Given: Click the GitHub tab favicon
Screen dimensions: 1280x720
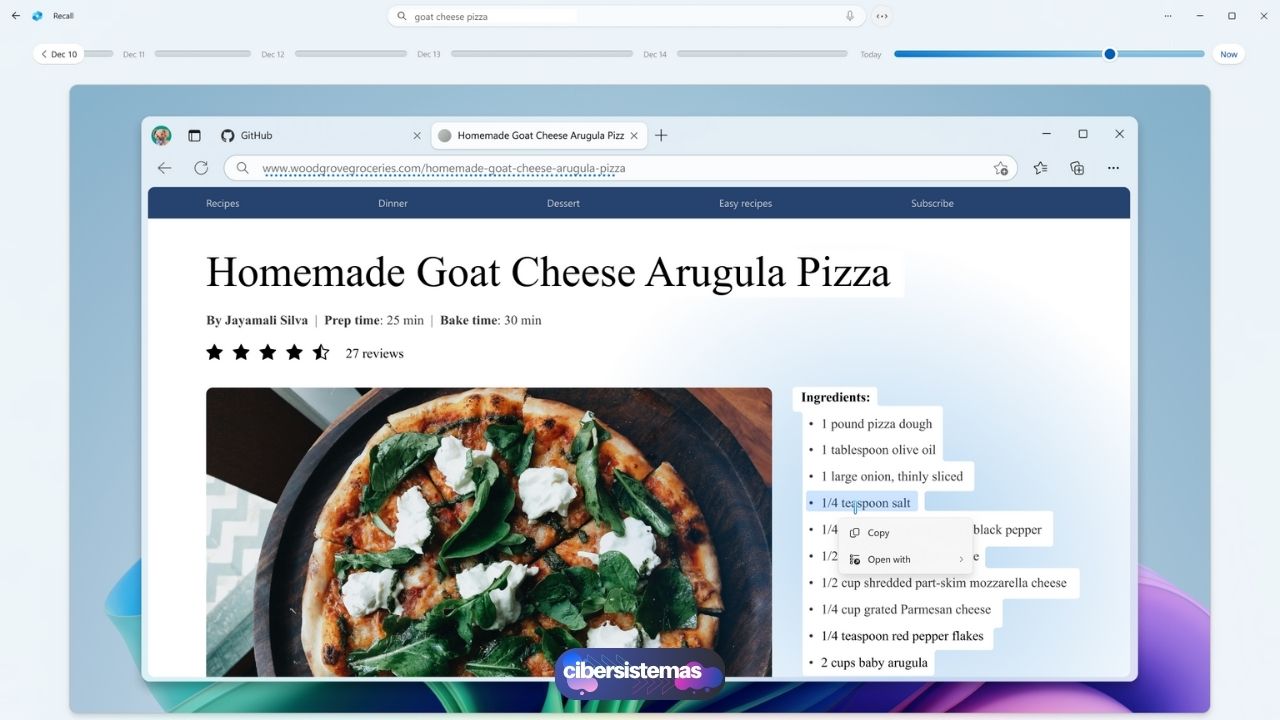Looking at the screenshot, I should click(227, 135).
